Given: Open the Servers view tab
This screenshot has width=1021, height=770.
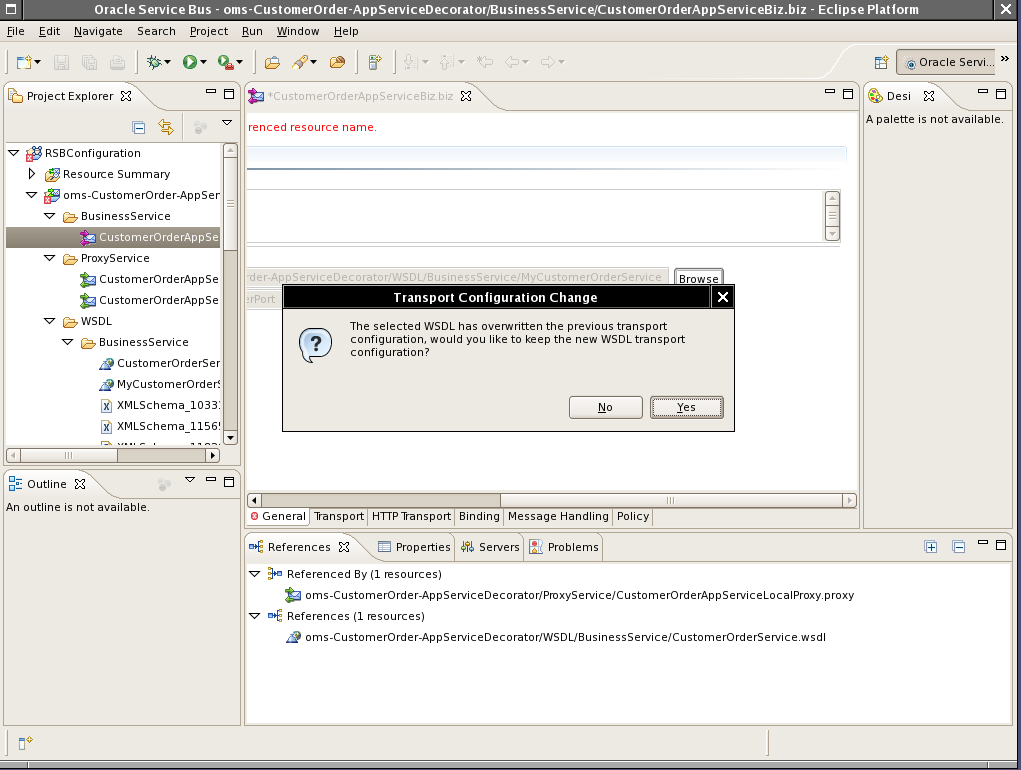Looking at the screenshot, I should [x=490, y=547].
